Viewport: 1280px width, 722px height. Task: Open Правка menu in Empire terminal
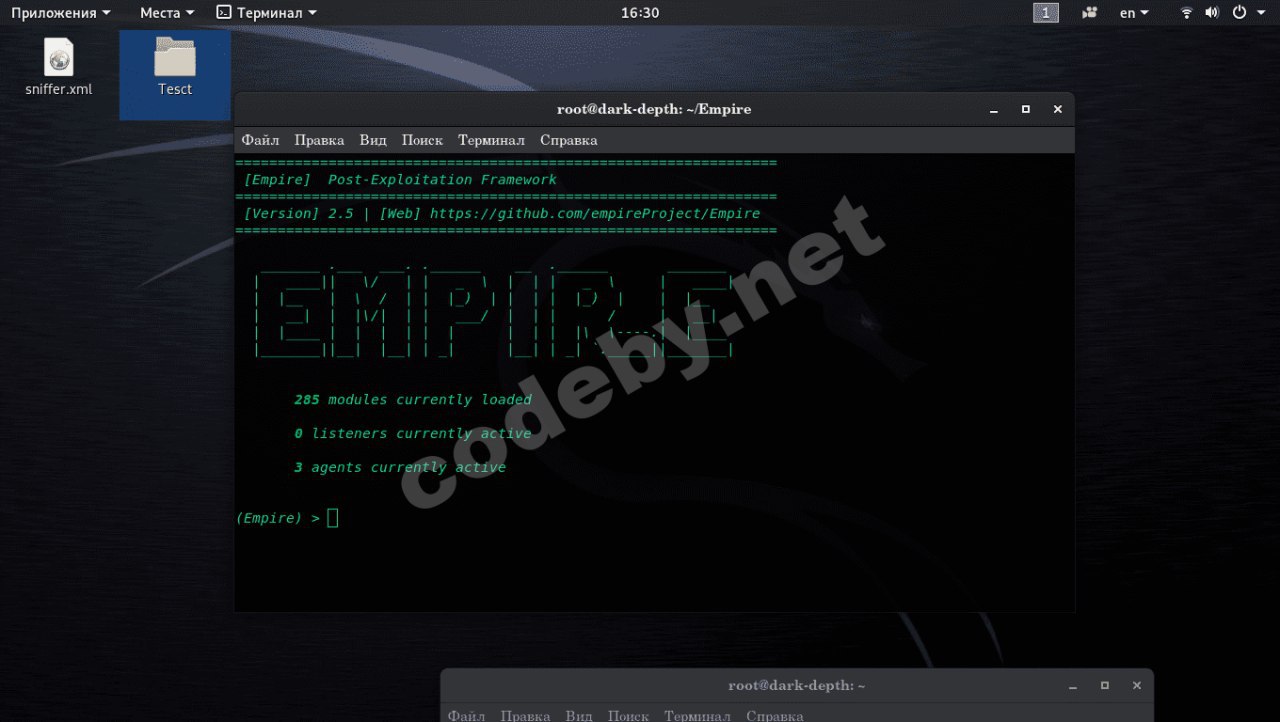point(319,140)
